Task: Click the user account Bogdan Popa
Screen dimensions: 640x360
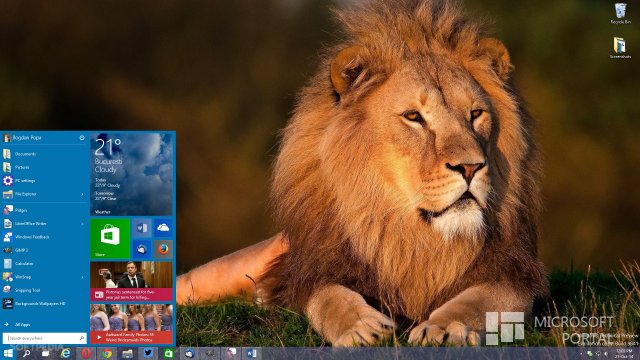Action: click(x=23, y=138)
